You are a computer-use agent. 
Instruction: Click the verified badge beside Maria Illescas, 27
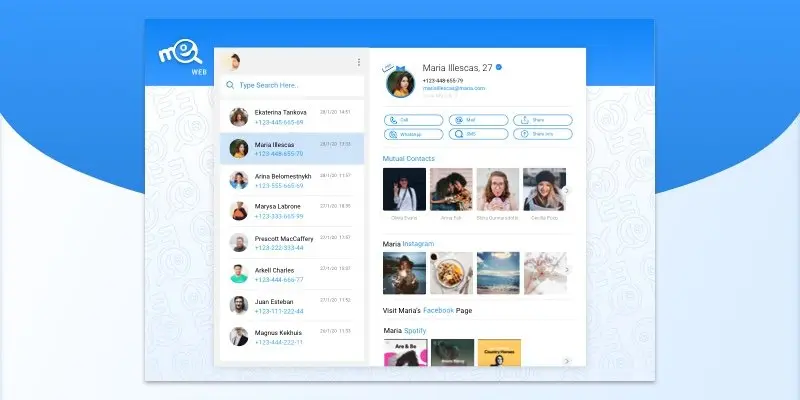point(499,67)
